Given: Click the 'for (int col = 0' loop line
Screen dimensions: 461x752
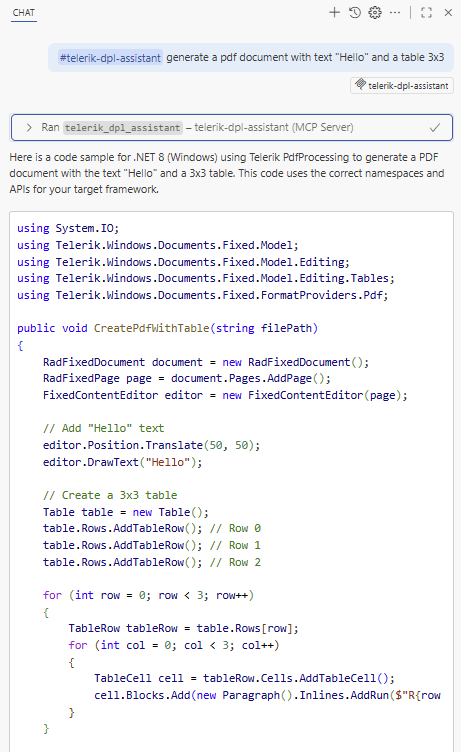Looking at the screenshot, I should (174, 646).
